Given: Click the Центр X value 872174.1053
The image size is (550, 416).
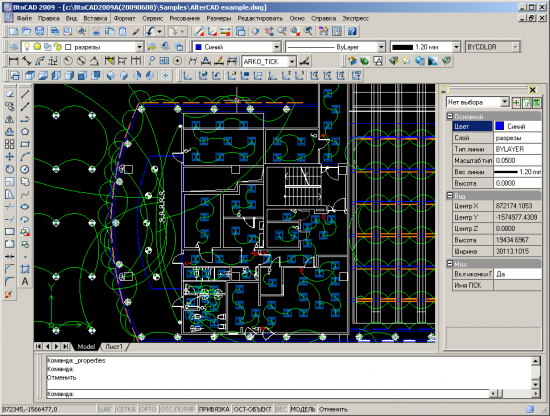Looking at the screenshot, I should pos(518,206).
